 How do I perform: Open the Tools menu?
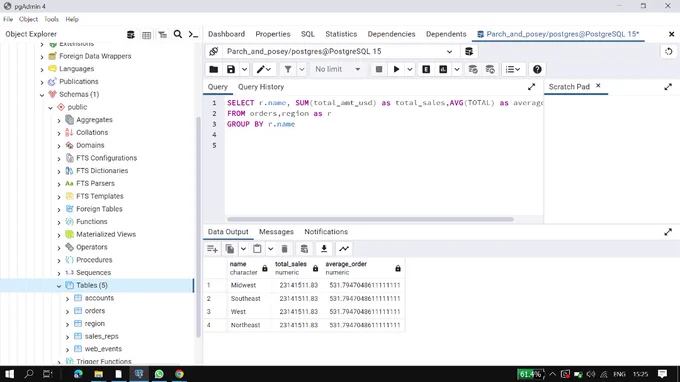pyautogui.click(x=51, y=19)
